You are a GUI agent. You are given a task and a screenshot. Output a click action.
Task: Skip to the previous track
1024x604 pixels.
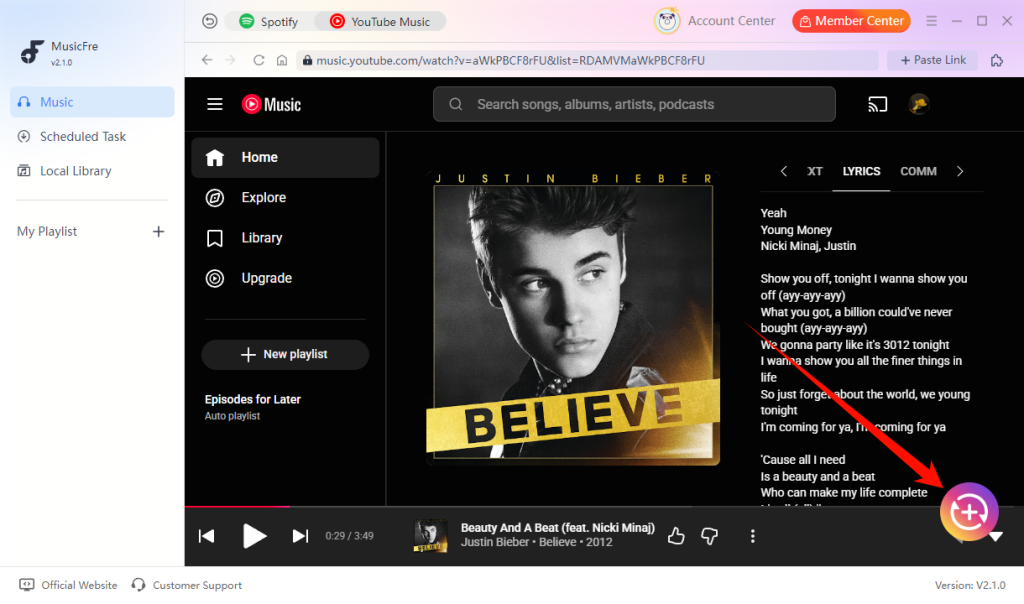click(206, 536)
